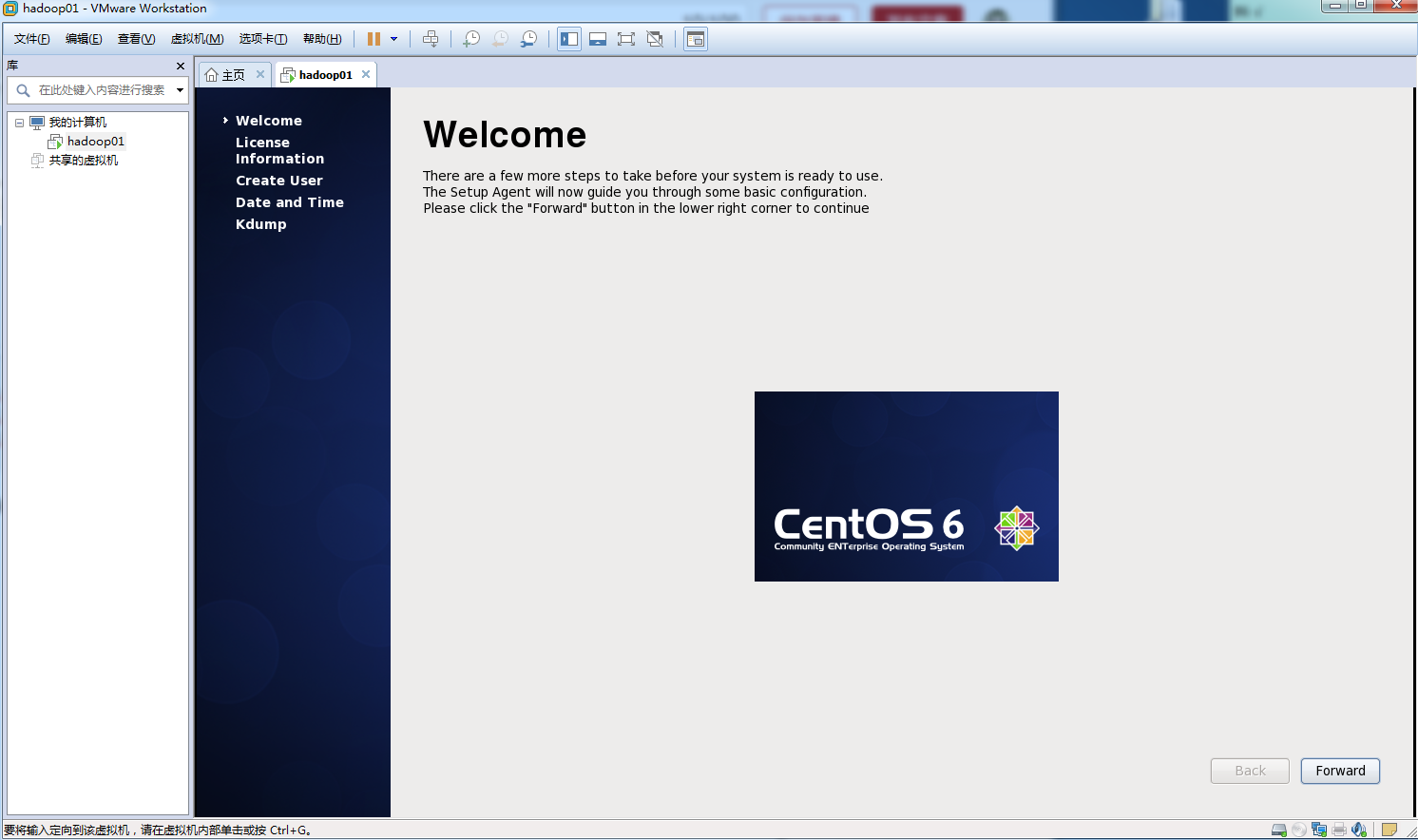Take a snapshot of this virtual machine
Screen dimensions: 1418x840
point(470,38)
